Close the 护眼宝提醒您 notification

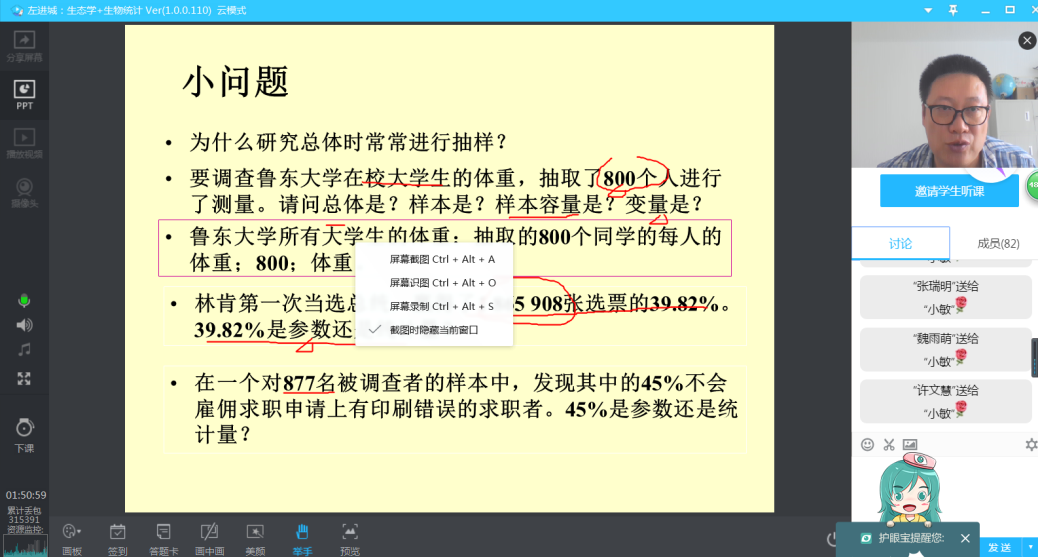pos(965,538)
